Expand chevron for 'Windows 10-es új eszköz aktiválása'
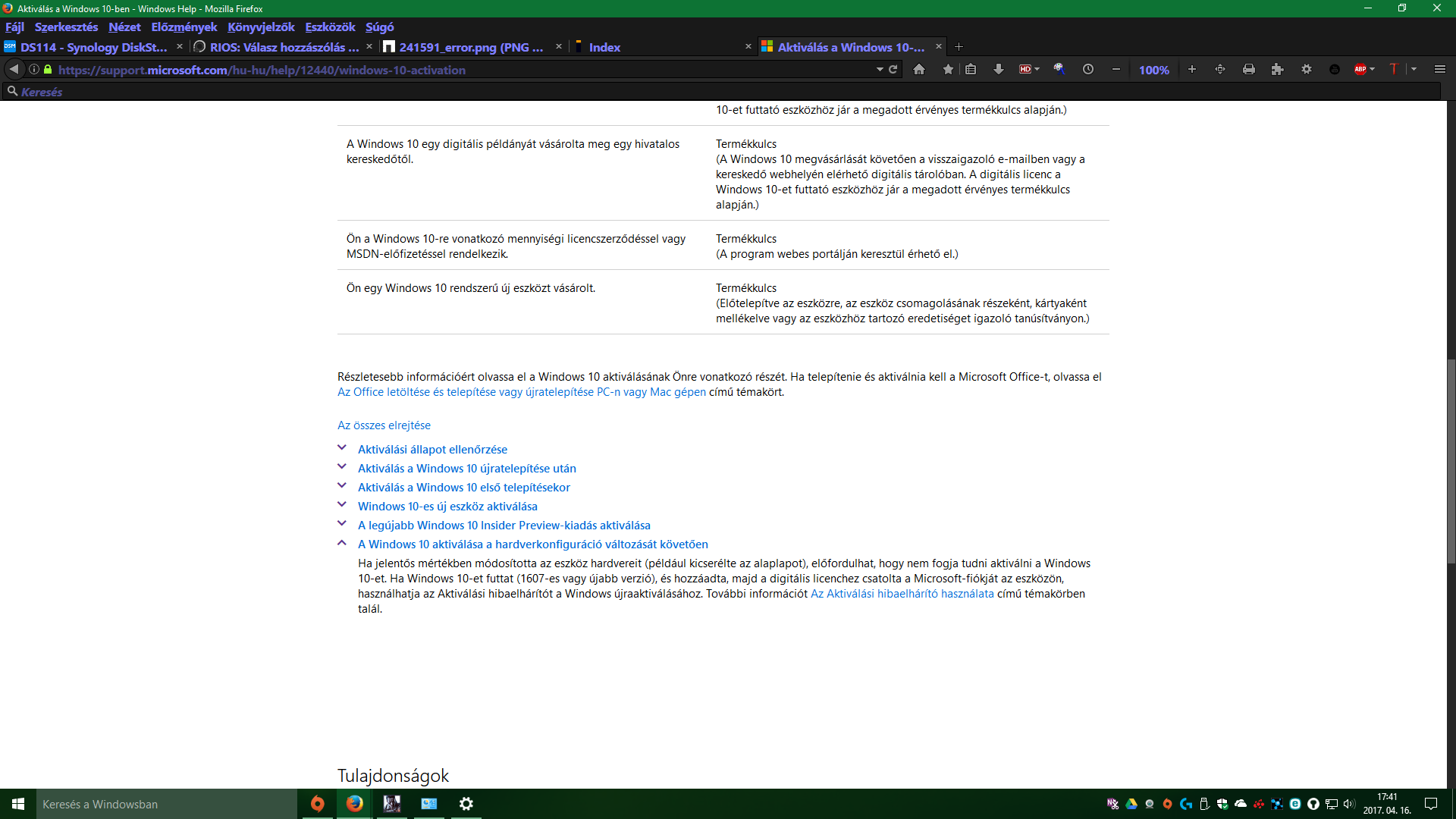Image resolution: width=1456 pixels, height=819 pixels. (342, 505)
